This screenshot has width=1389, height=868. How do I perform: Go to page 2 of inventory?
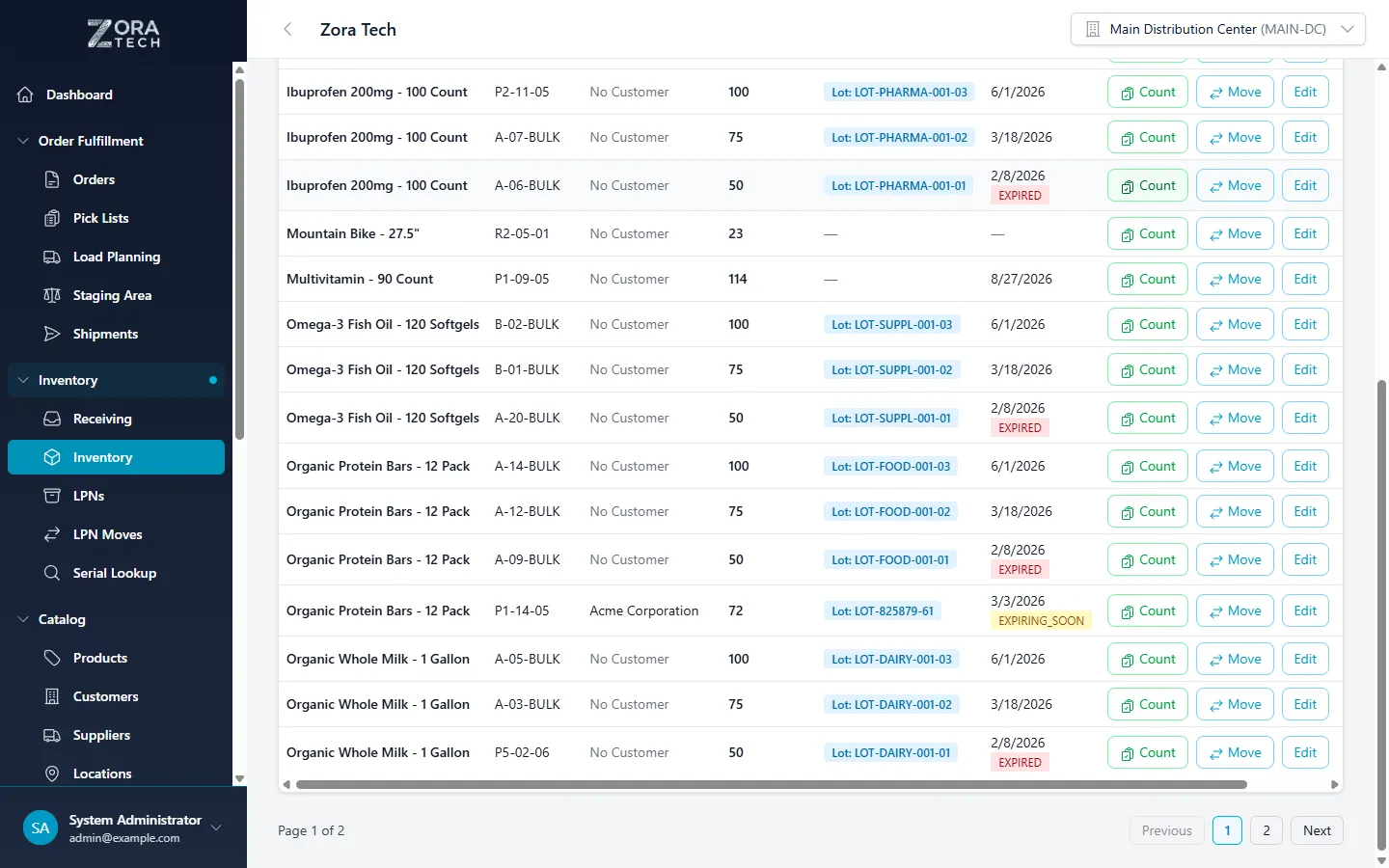tap(1266, 830)
